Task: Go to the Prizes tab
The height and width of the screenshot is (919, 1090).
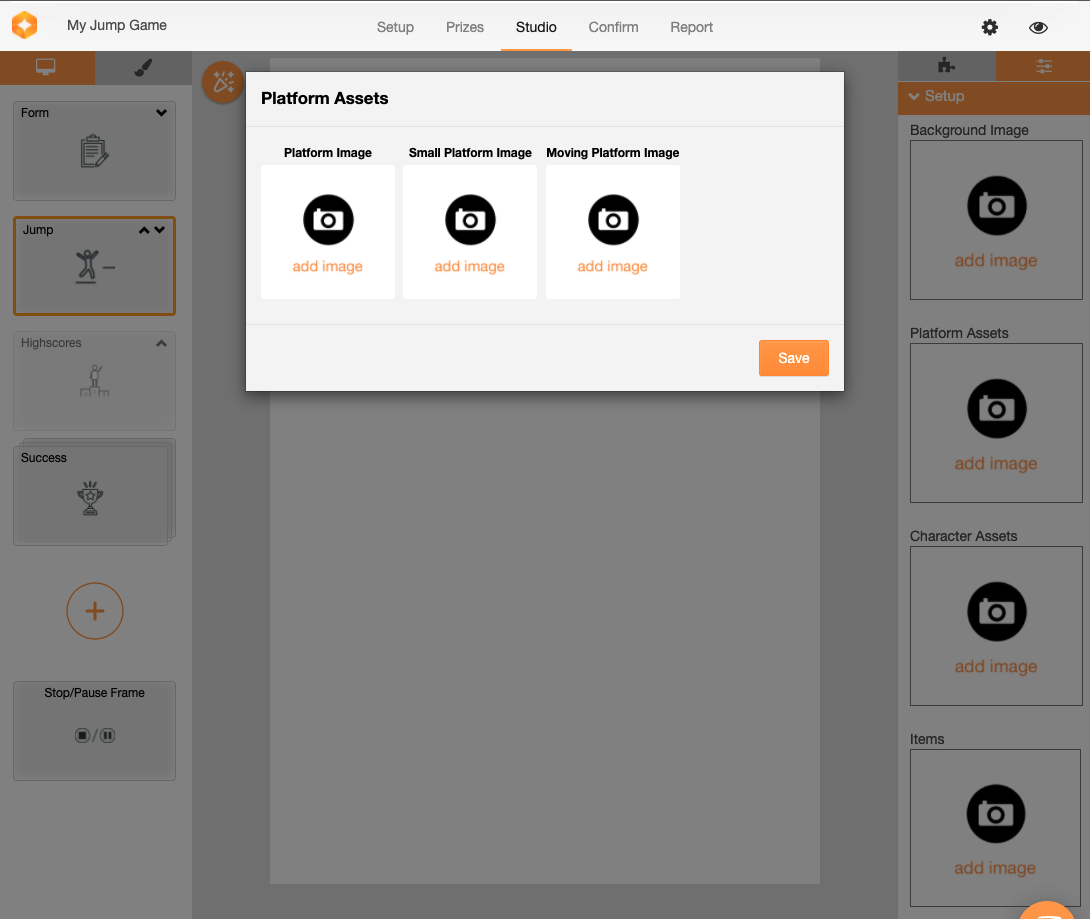Action: pyautogui.click(x=465, y=27)
